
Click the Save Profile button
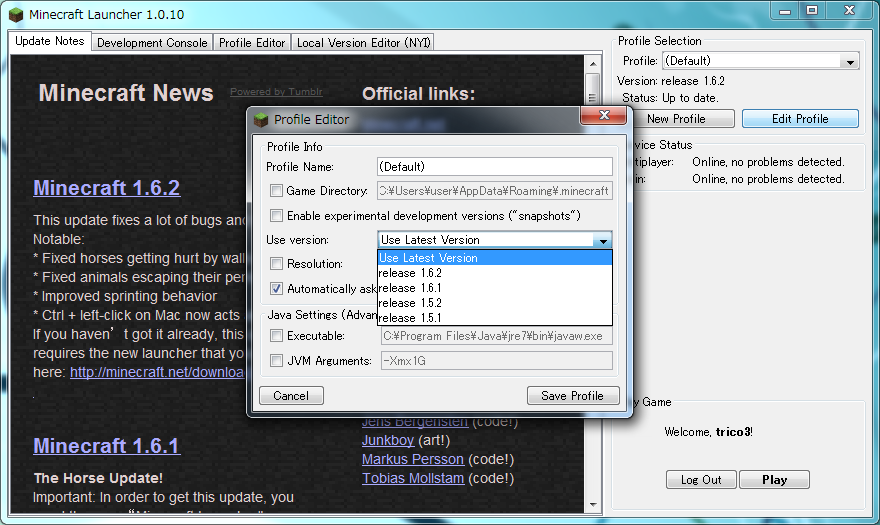[x=572, y=396]
